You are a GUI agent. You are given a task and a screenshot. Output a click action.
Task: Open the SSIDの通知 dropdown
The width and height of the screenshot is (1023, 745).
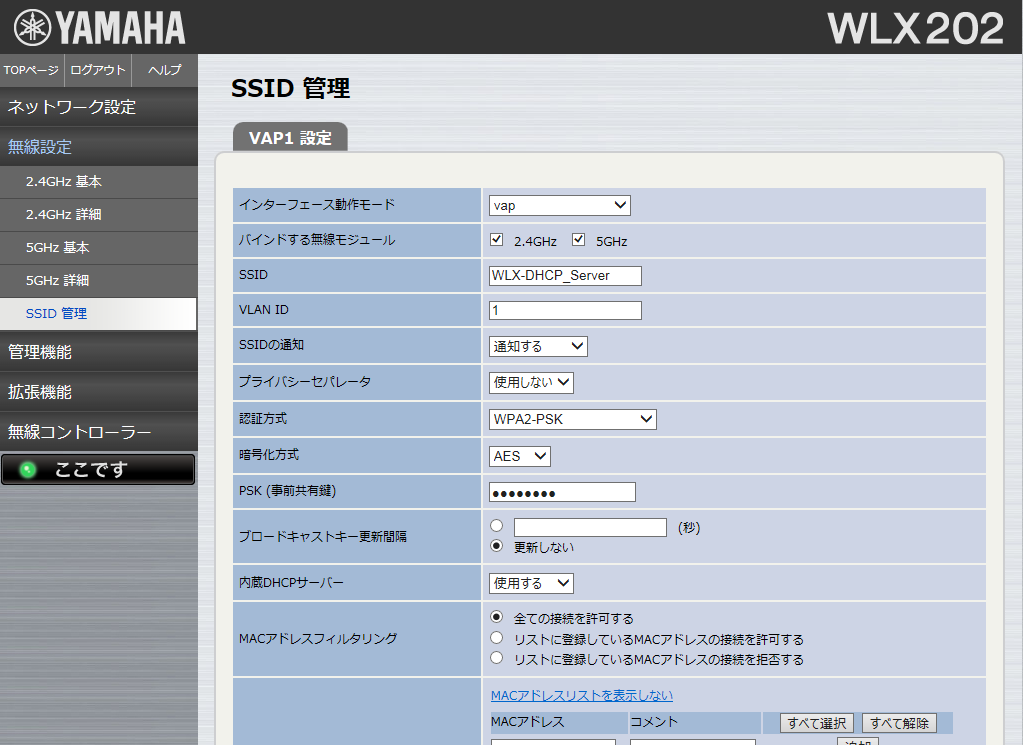click(538, 345)
